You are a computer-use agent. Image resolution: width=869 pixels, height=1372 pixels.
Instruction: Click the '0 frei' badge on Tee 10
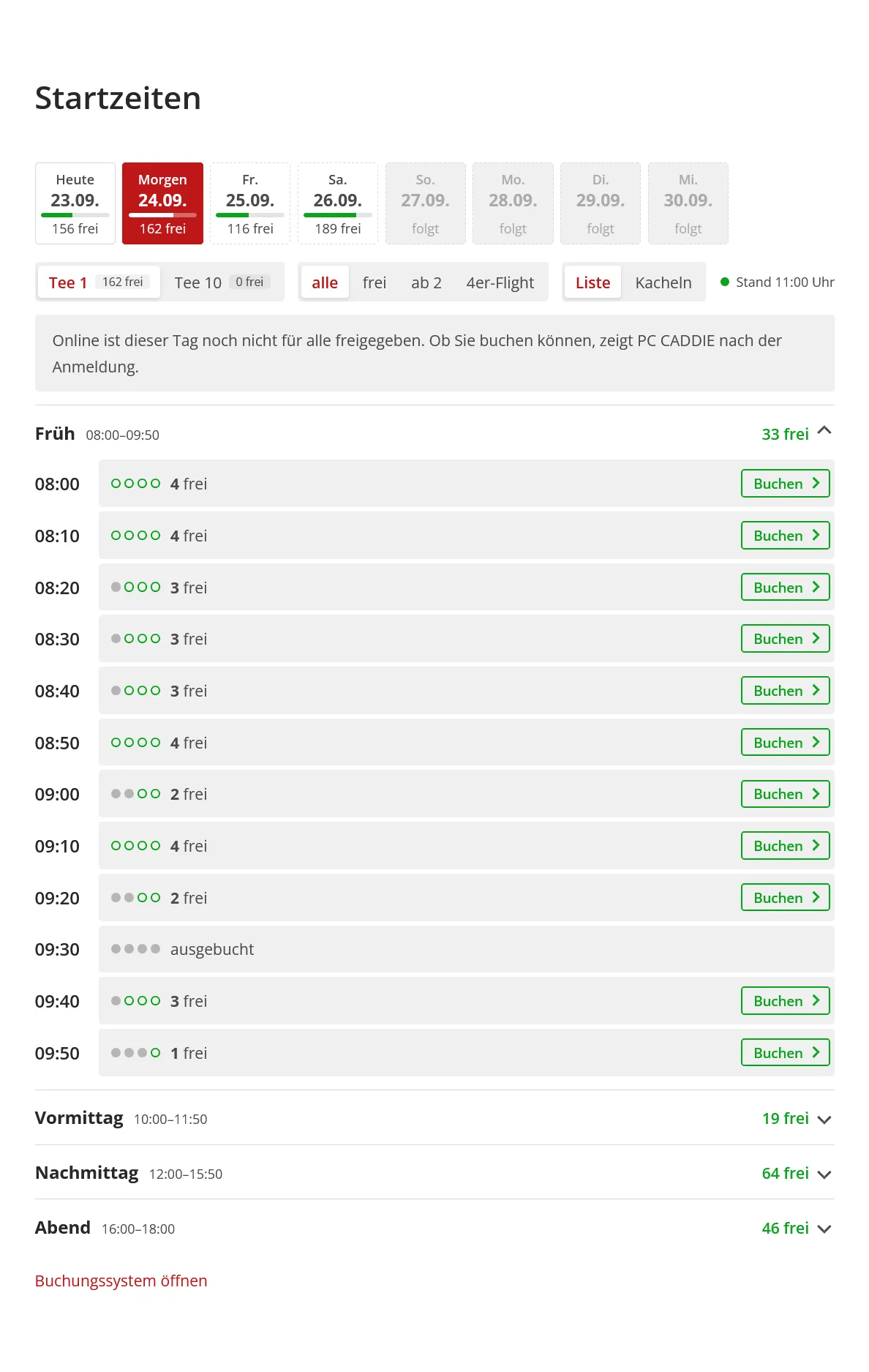tap(249, 282)
